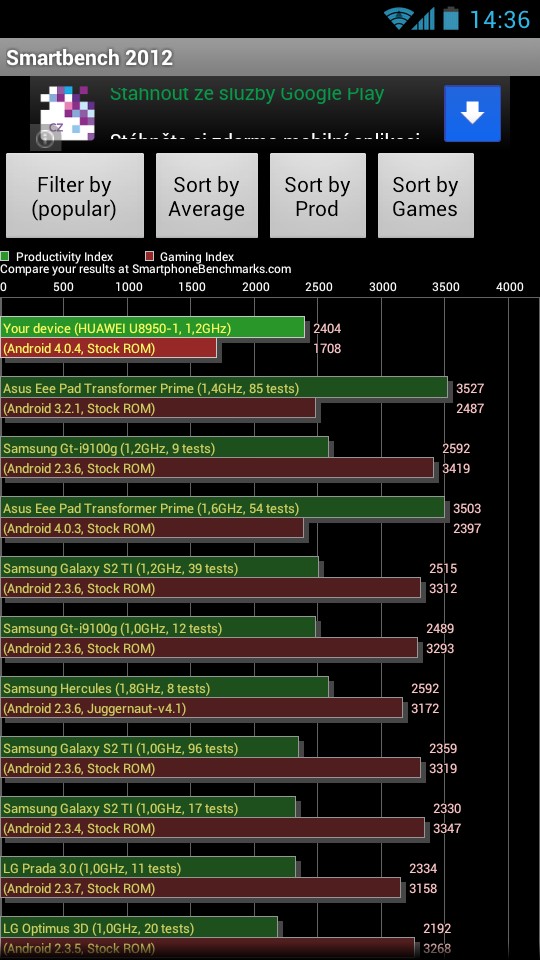Viewport: 540px width, 960px height.
Task: Open the ad's pixelated CZ app logo
Action: point(67,113)
